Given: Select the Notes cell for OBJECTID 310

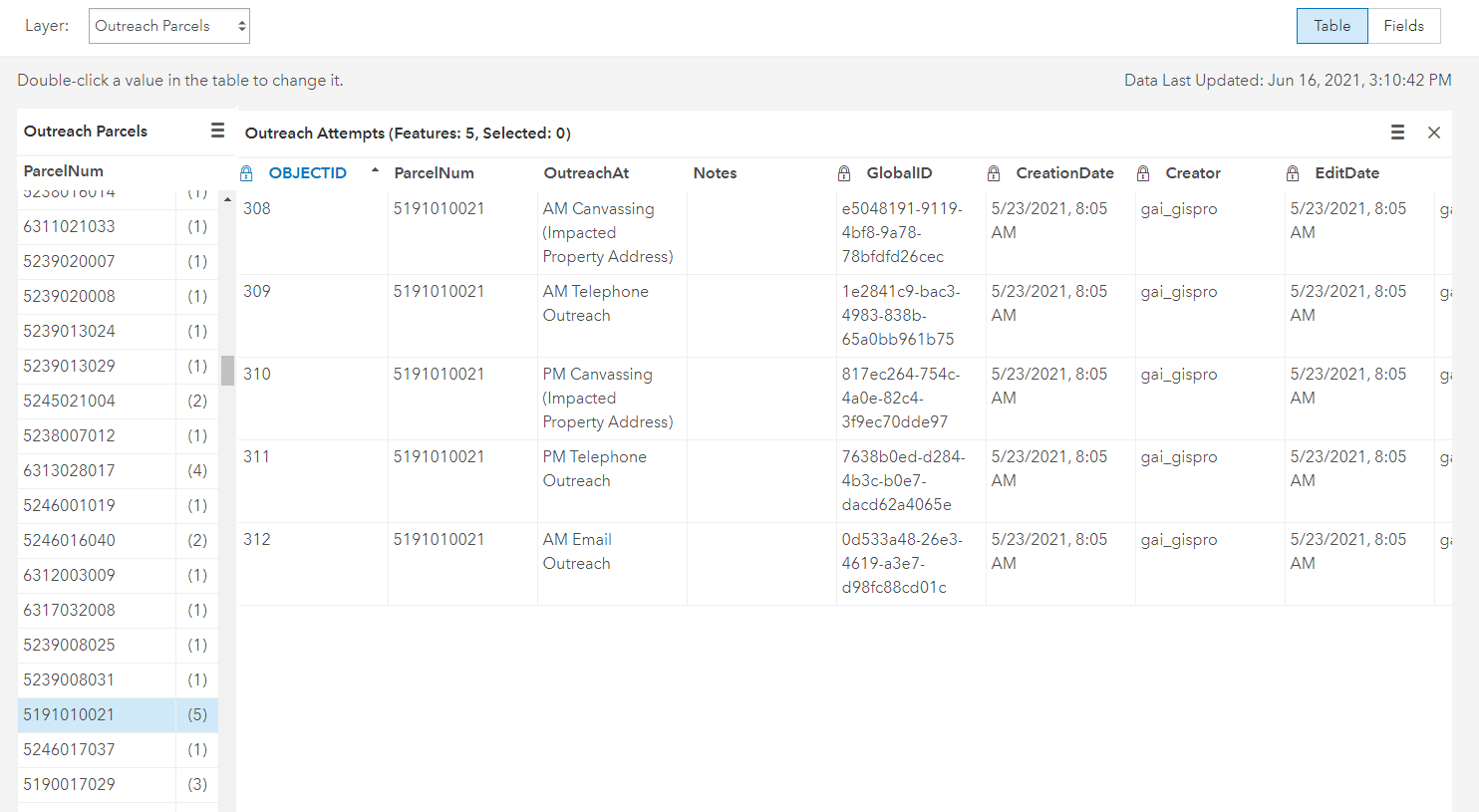Looking at the screenshot, I should pyautogui.click(x=761, y=398).
